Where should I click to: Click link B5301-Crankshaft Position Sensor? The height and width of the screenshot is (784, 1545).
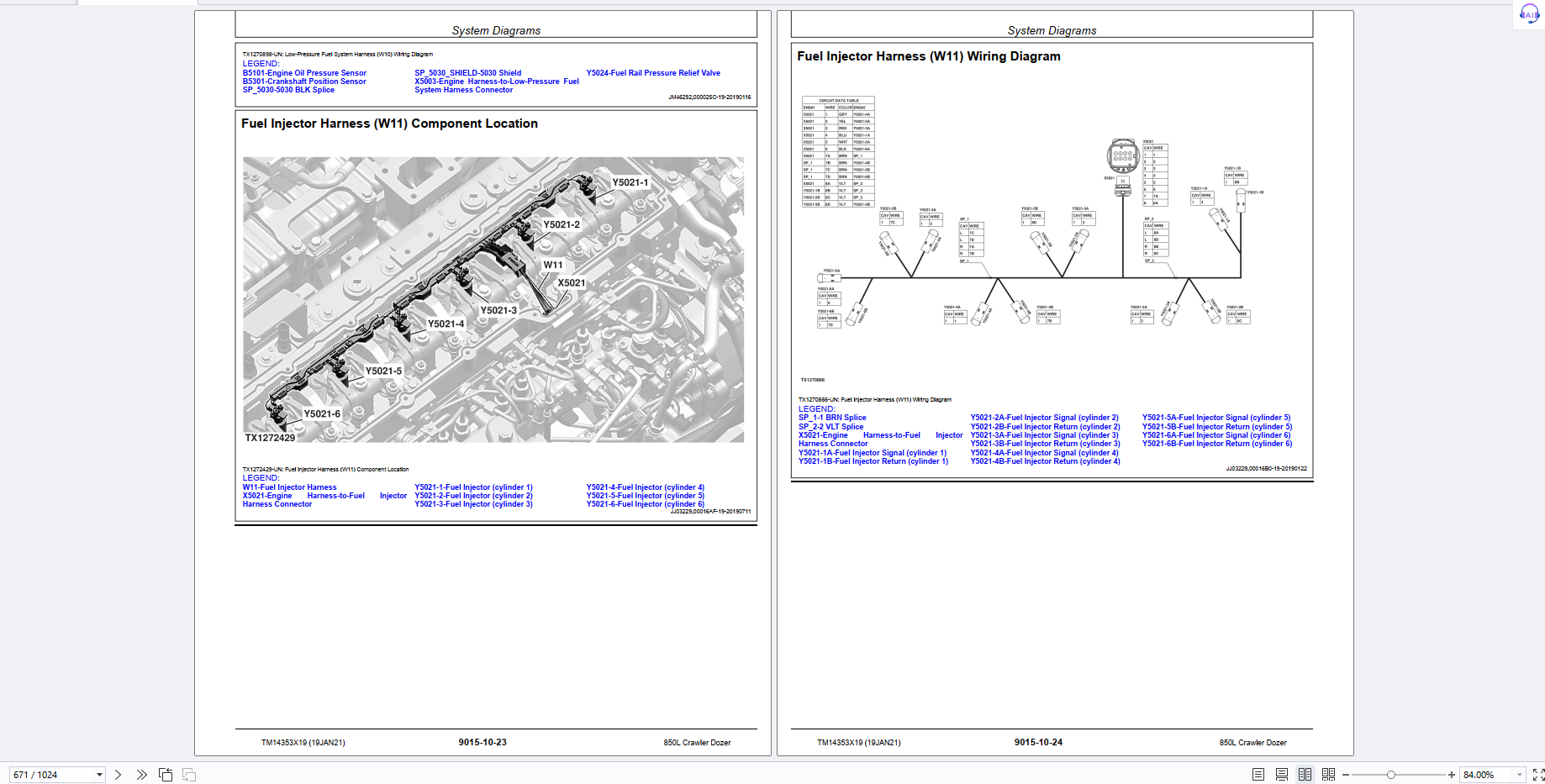coord(304,82)
